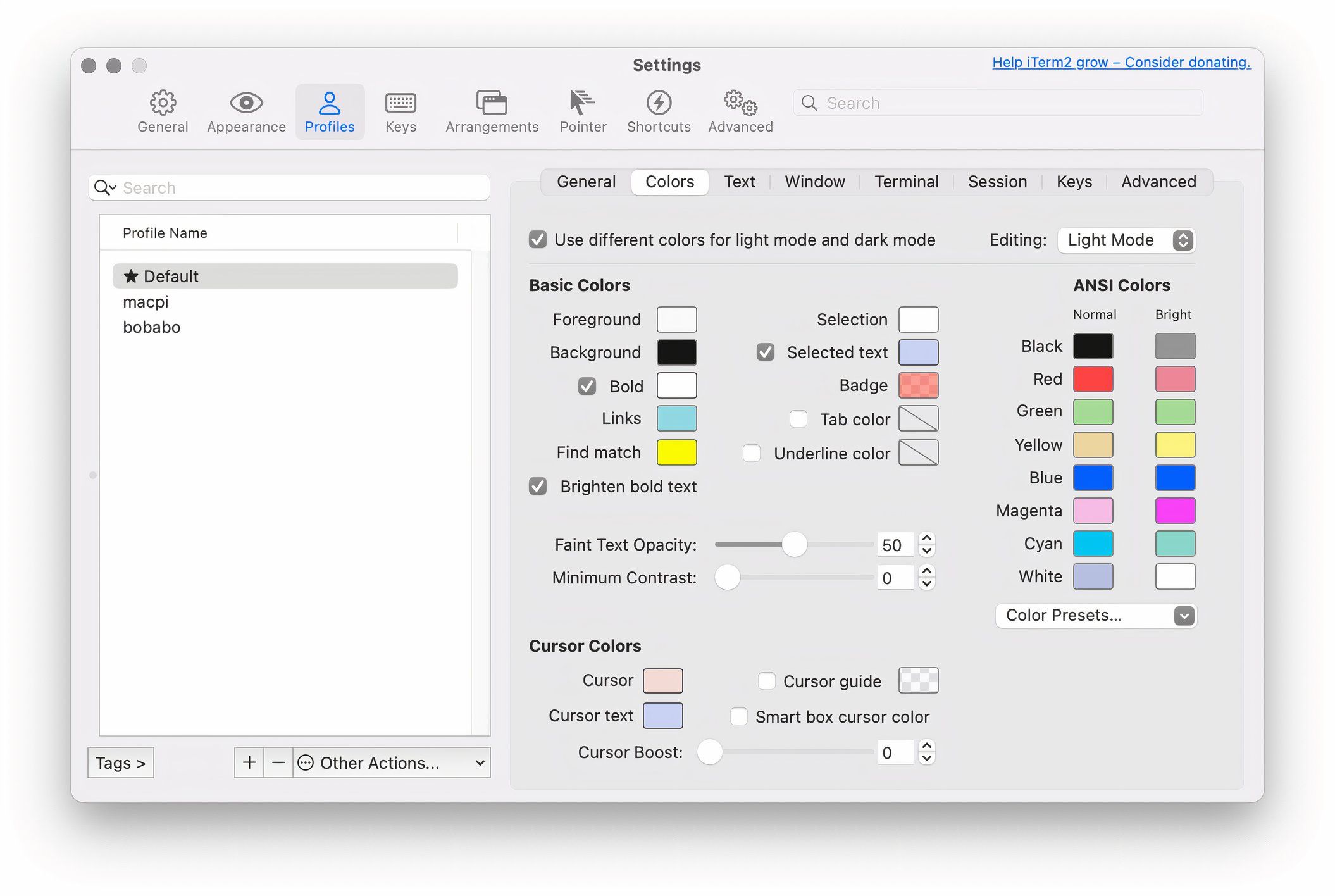Toggle Bold text color checkbox
The image size is (1335, 896).
(585, 385)
